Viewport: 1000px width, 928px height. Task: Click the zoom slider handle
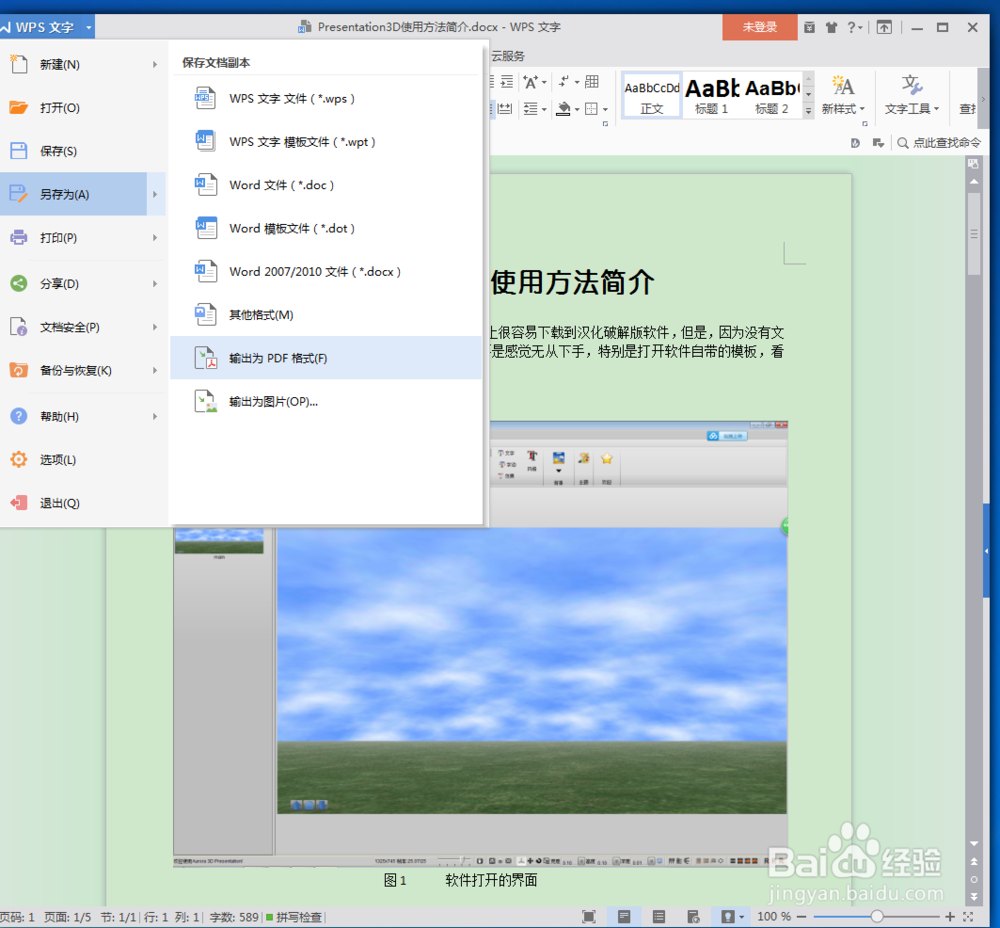point(877,917)
